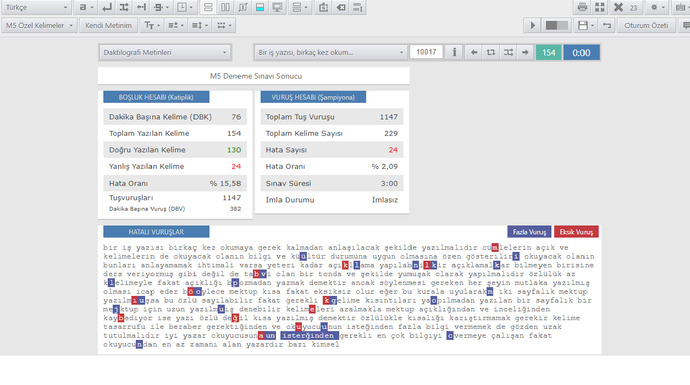Viewport: 690px width, 385px height.
Task: Click the Dakika Başına Vuruş (DBV) row
Action: (175, 209)
